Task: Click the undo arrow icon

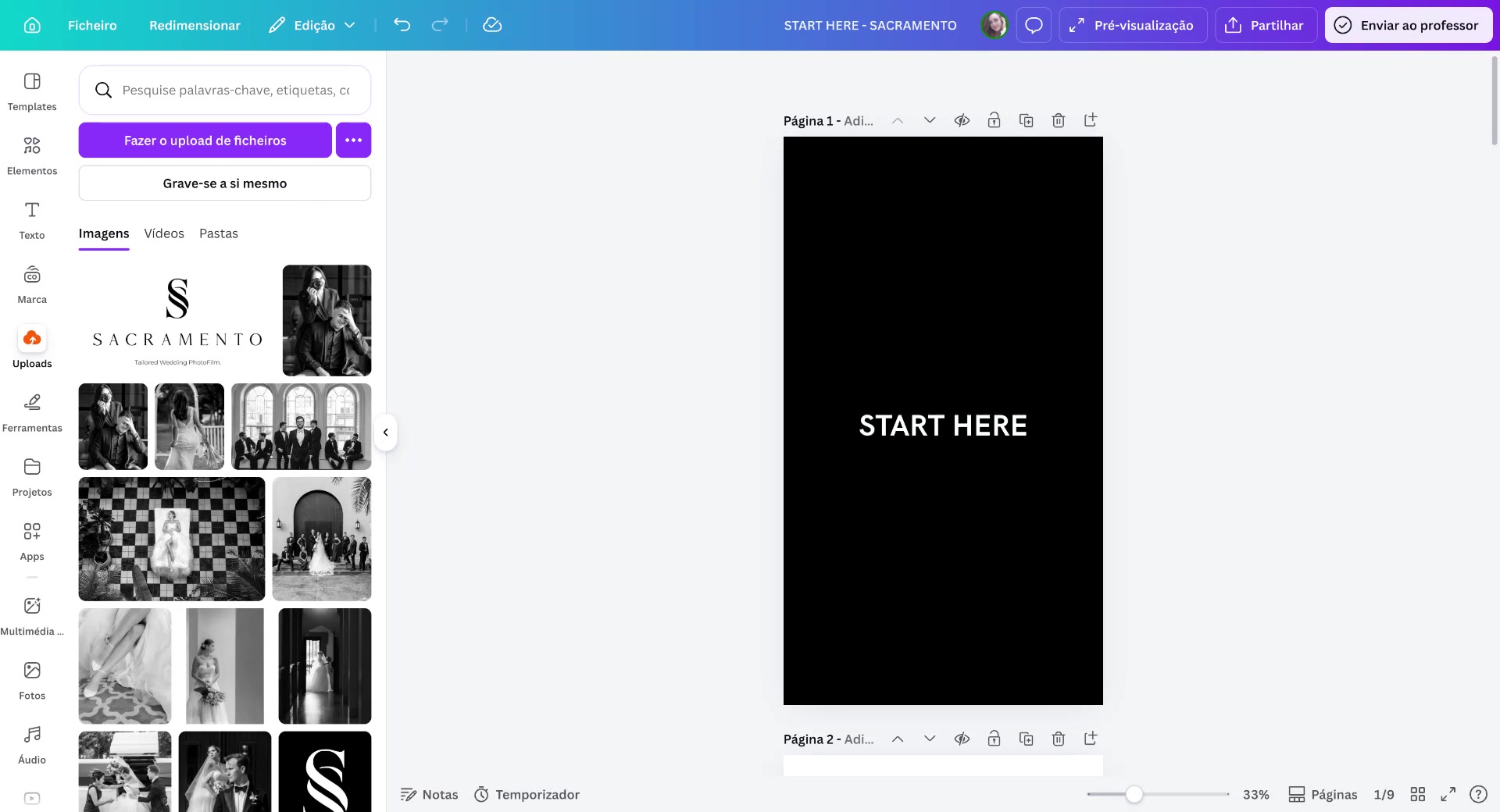Action: pos(402,25)
